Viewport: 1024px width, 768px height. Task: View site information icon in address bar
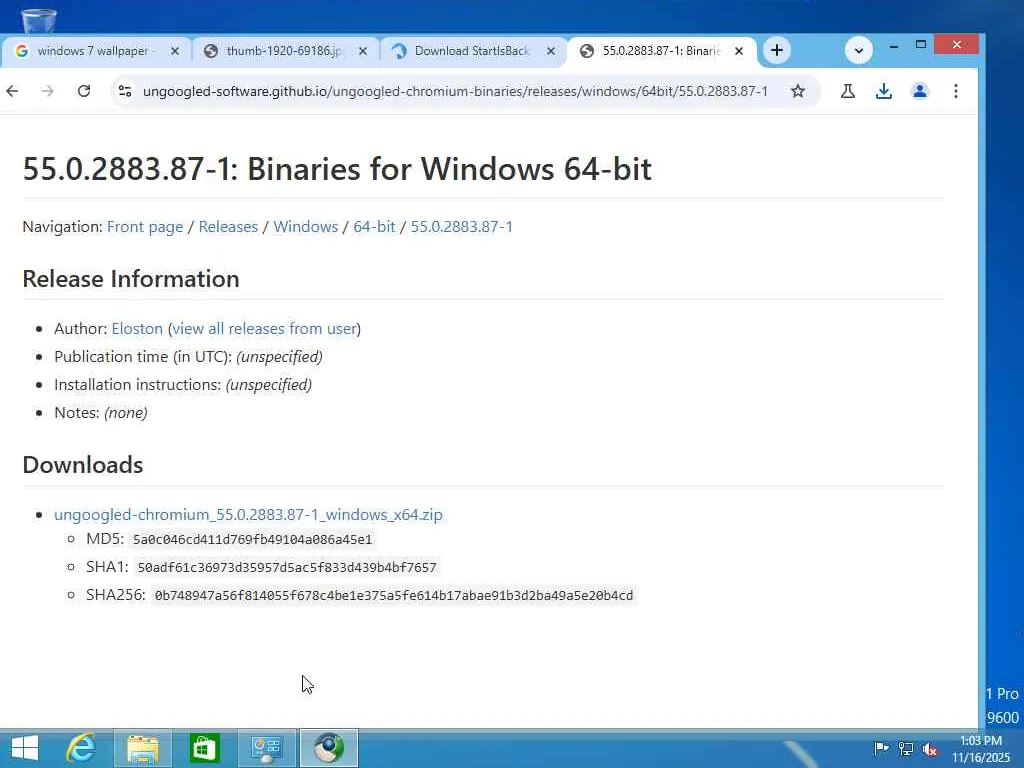(x=125, y=91)
